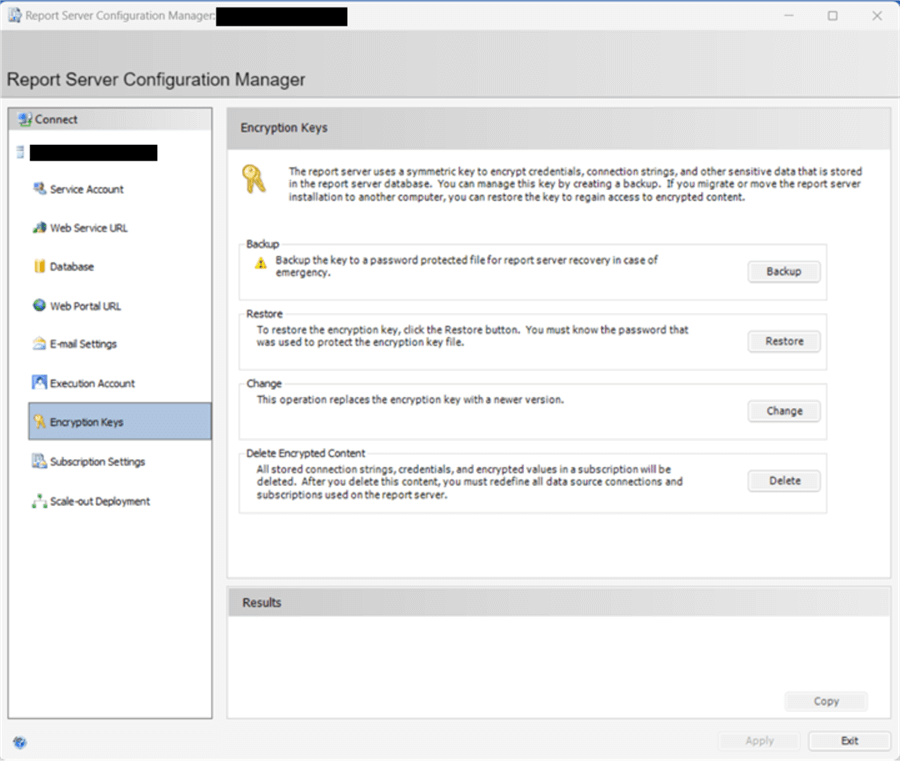Copy the Results output

(x=826, y=701)
